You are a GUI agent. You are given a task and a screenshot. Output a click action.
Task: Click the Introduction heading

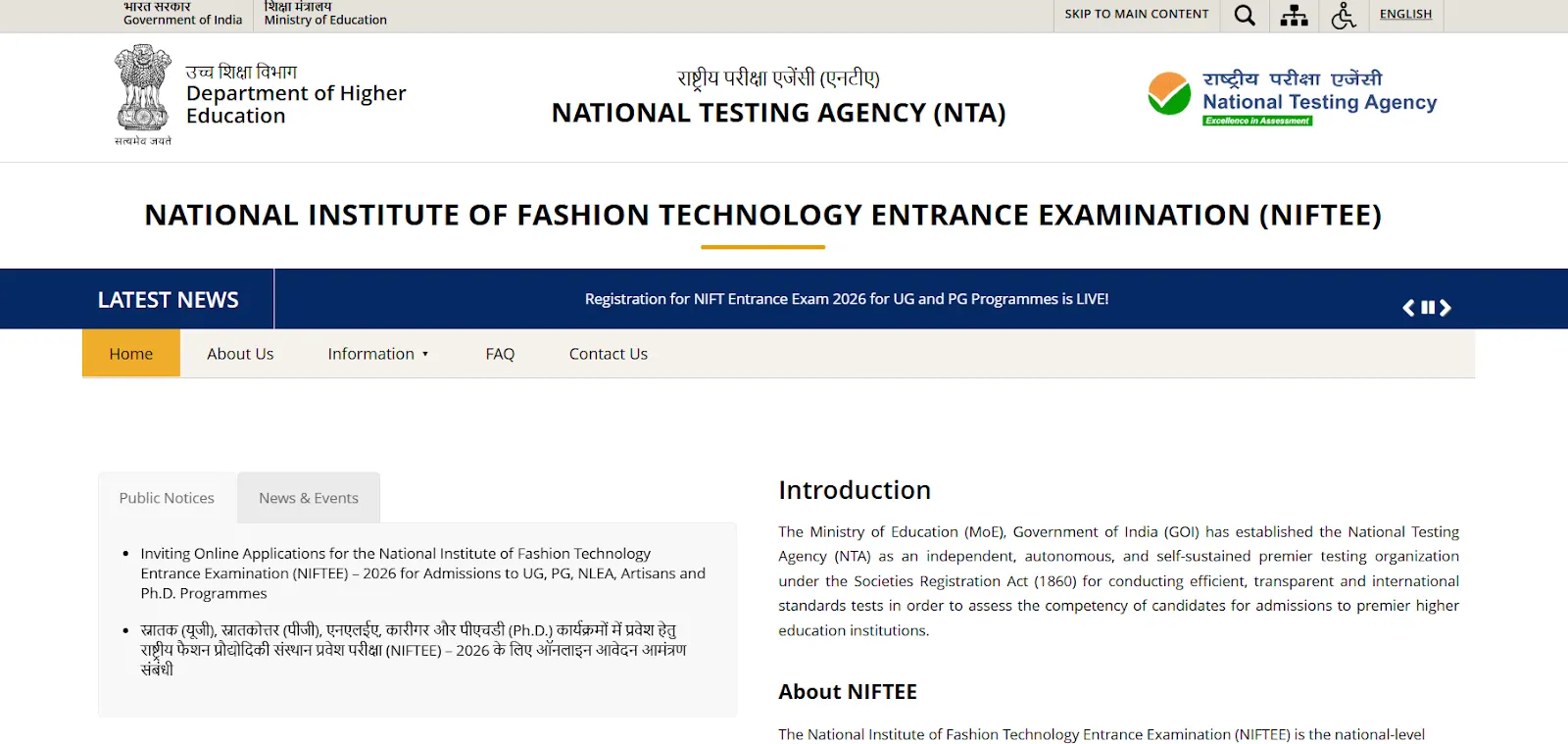[x=855, y=490]
